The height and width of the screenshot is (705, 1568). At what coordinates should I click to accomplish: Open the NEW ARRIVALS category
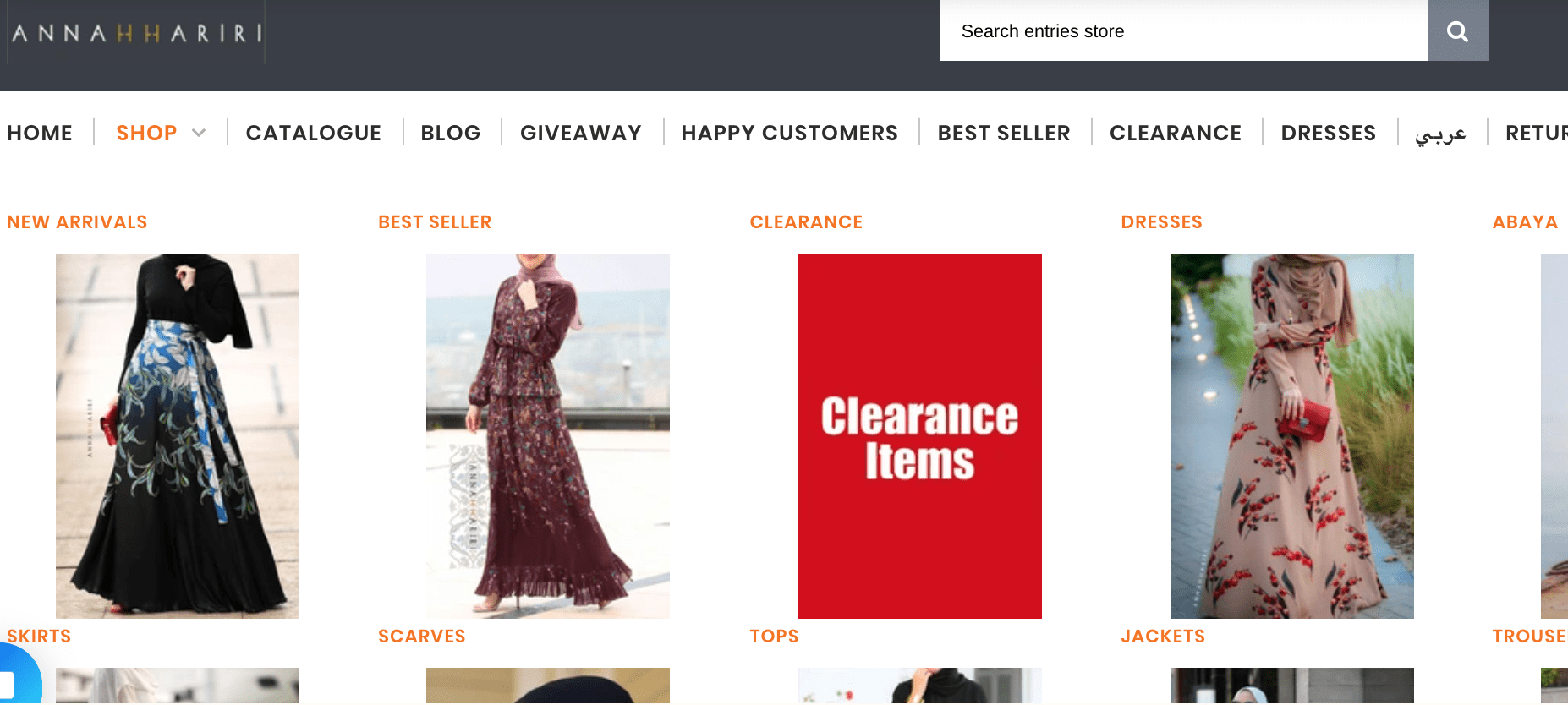77,221
